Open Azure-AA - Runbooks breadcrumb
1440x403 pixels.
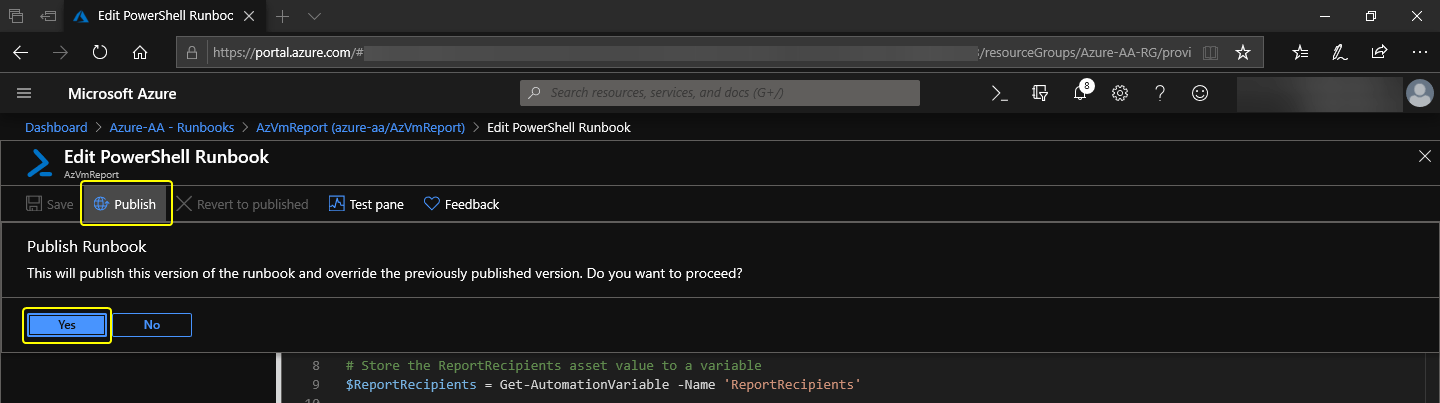[171, 127]
